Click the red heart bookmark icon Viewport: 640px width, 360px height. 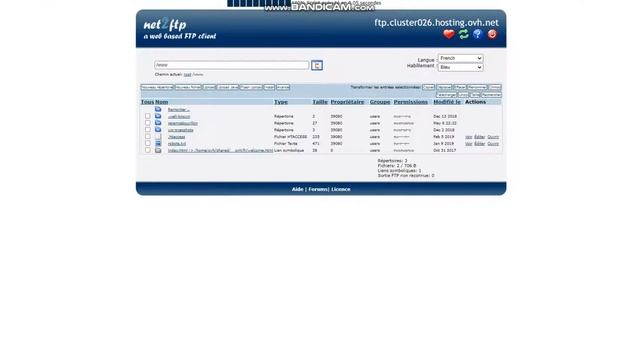pos(449,34)
